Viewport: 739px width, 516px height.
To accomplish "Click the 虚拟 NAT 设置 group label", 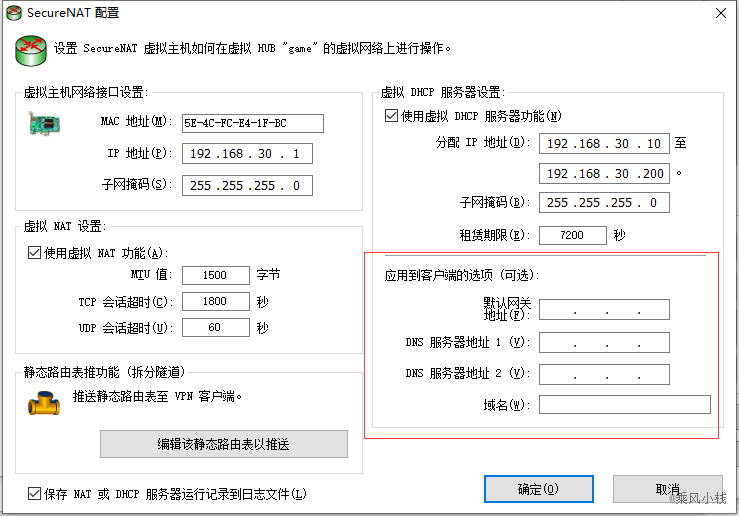I will [65, 226].
